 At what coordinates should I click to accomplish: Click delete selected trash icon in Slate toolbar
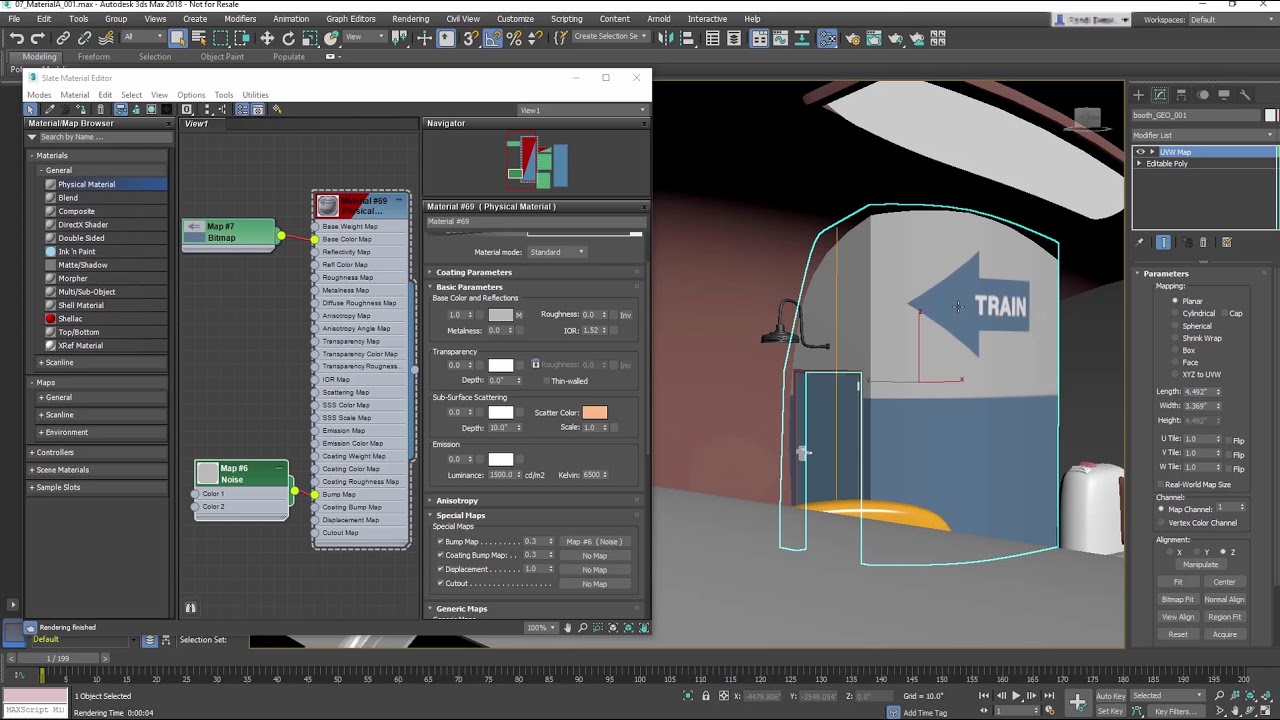tap(98, 109)
